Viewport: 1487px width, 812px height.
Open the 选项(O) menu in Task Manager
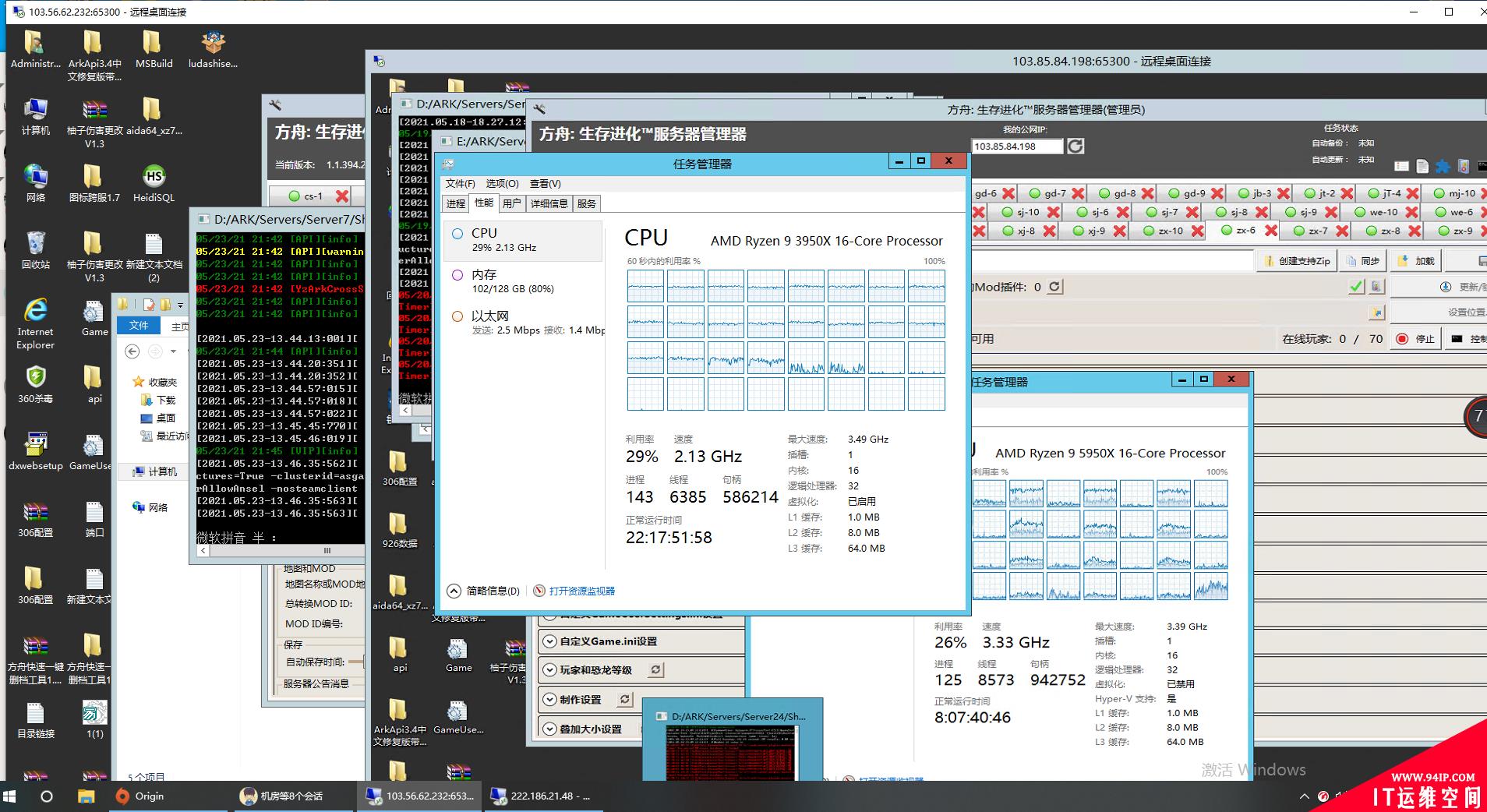click(x=502, y=184)
